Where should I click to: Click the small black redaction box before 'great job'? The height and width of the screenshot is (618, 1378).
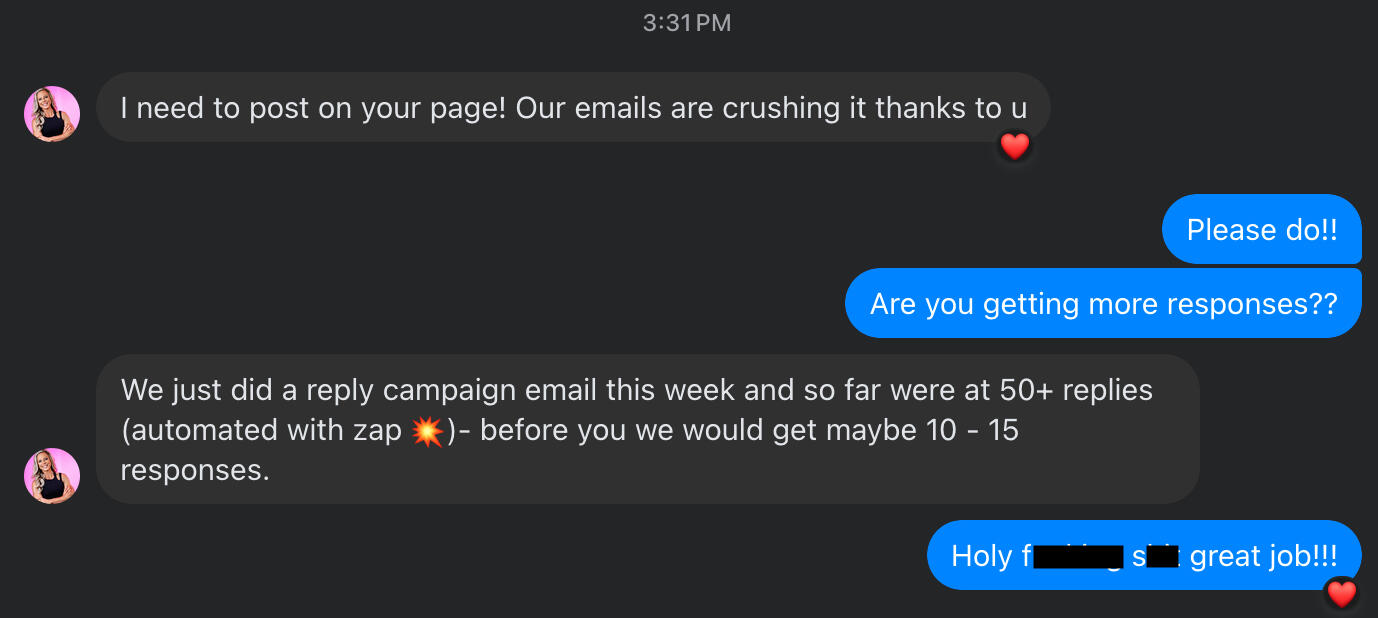click(x=1162, y=556)
